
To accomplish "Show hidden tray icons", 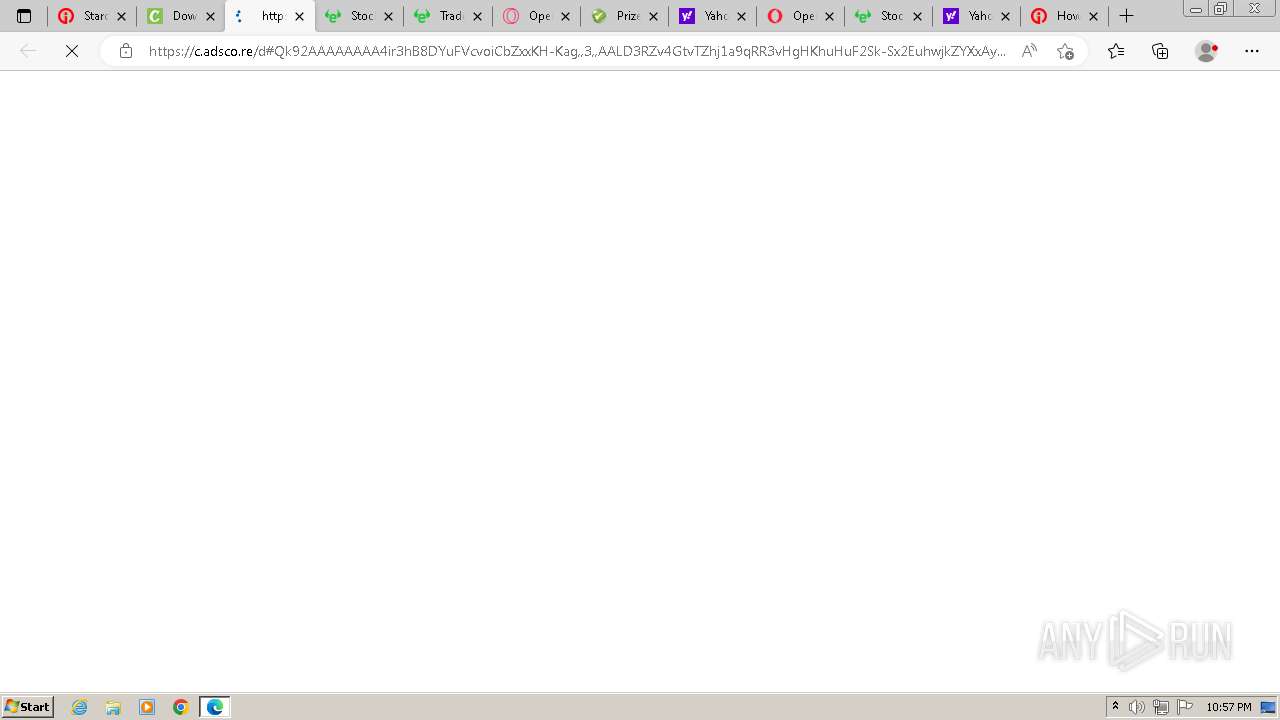I will (1115, 707).
